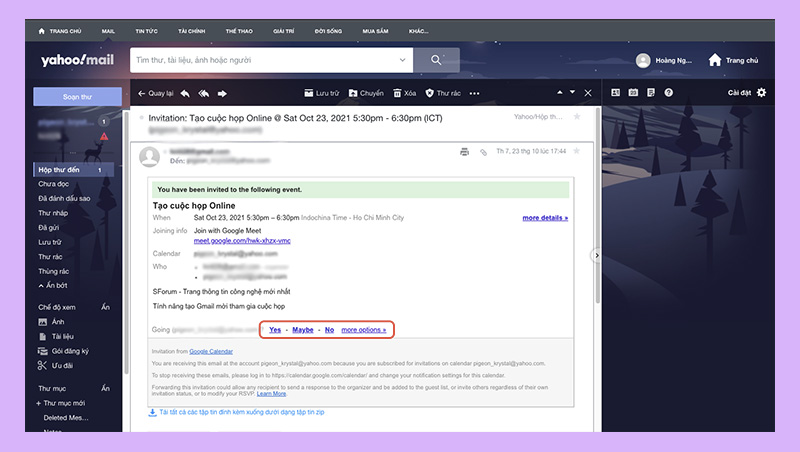
Task: Archive email with Lưu trữ
Action: coord(321,93)
